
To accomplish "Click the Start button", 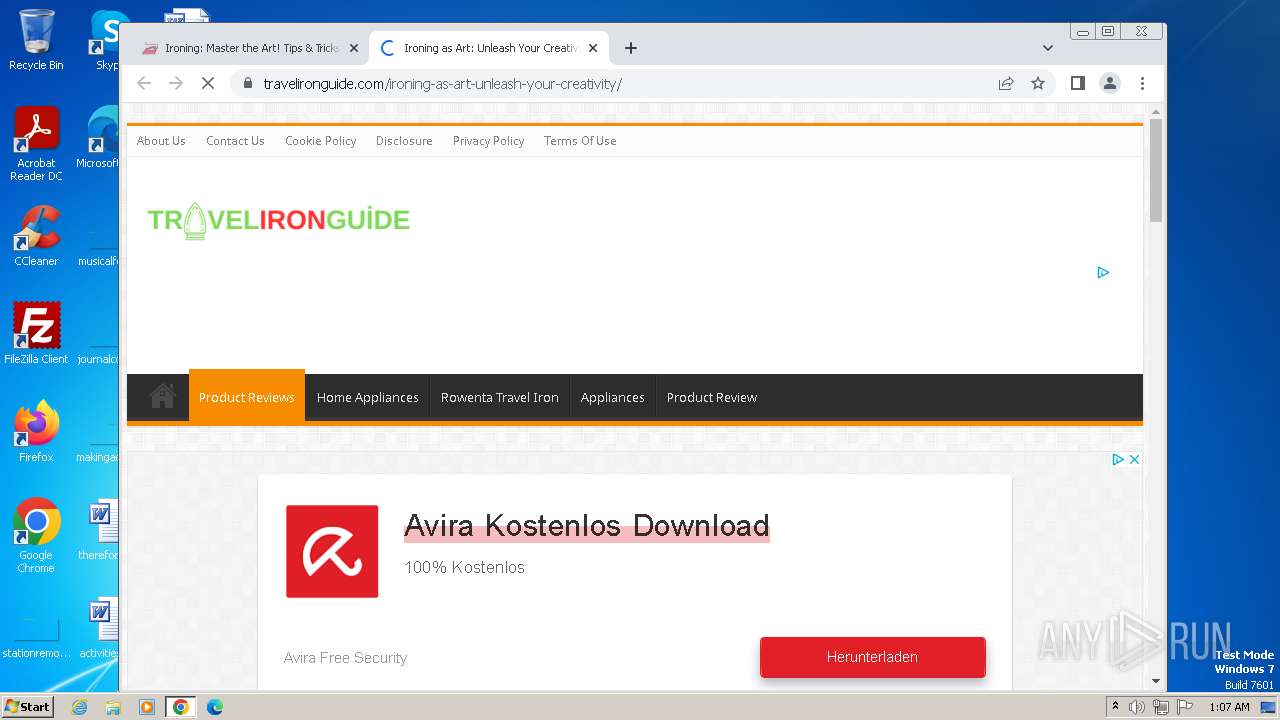I will click(27, 707).
